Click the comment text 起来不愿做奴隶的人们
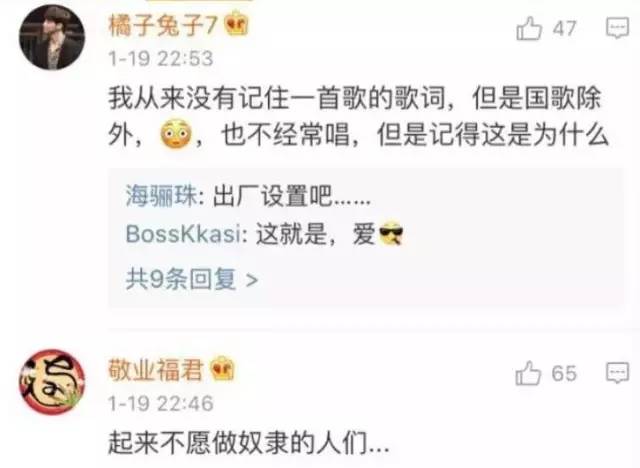Screen dimensions: 640x468 pos(249,443)
